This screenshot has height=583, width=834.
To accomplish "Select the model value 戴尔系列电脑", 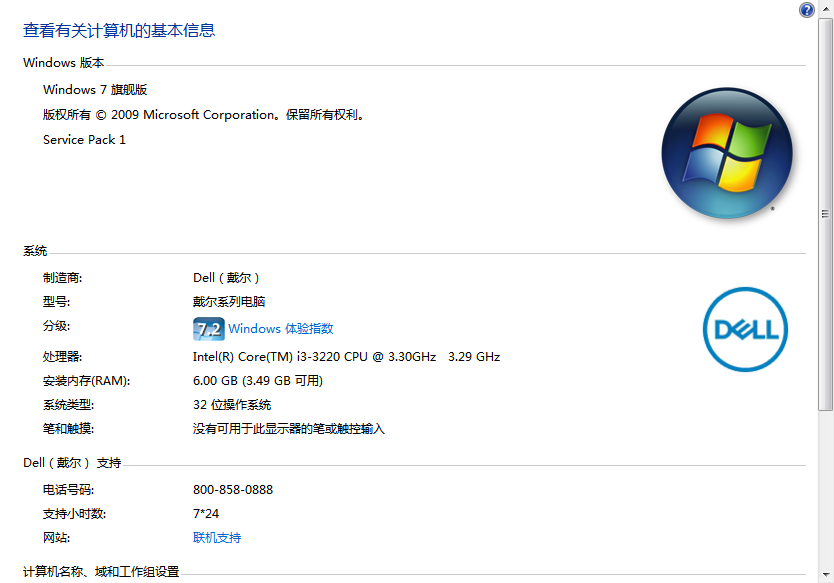I will (x=229, y=302).
